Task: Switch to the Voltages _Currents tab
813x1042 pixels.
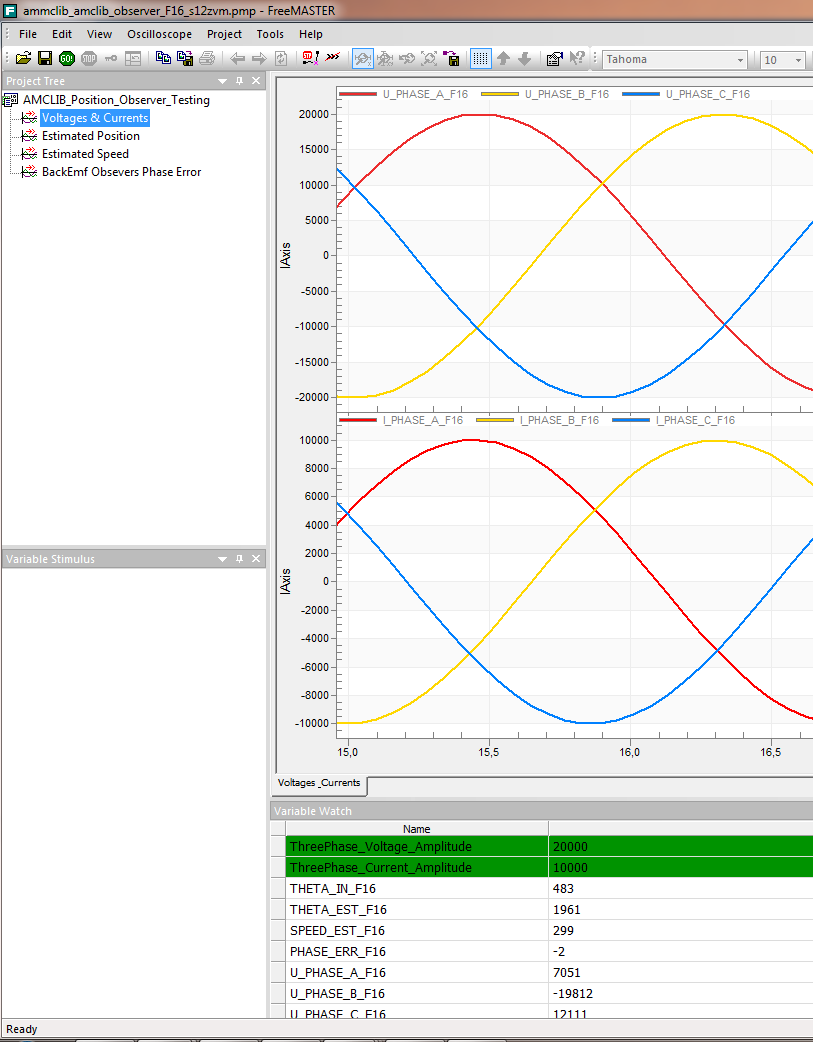Action: click(x=320, y=786)
